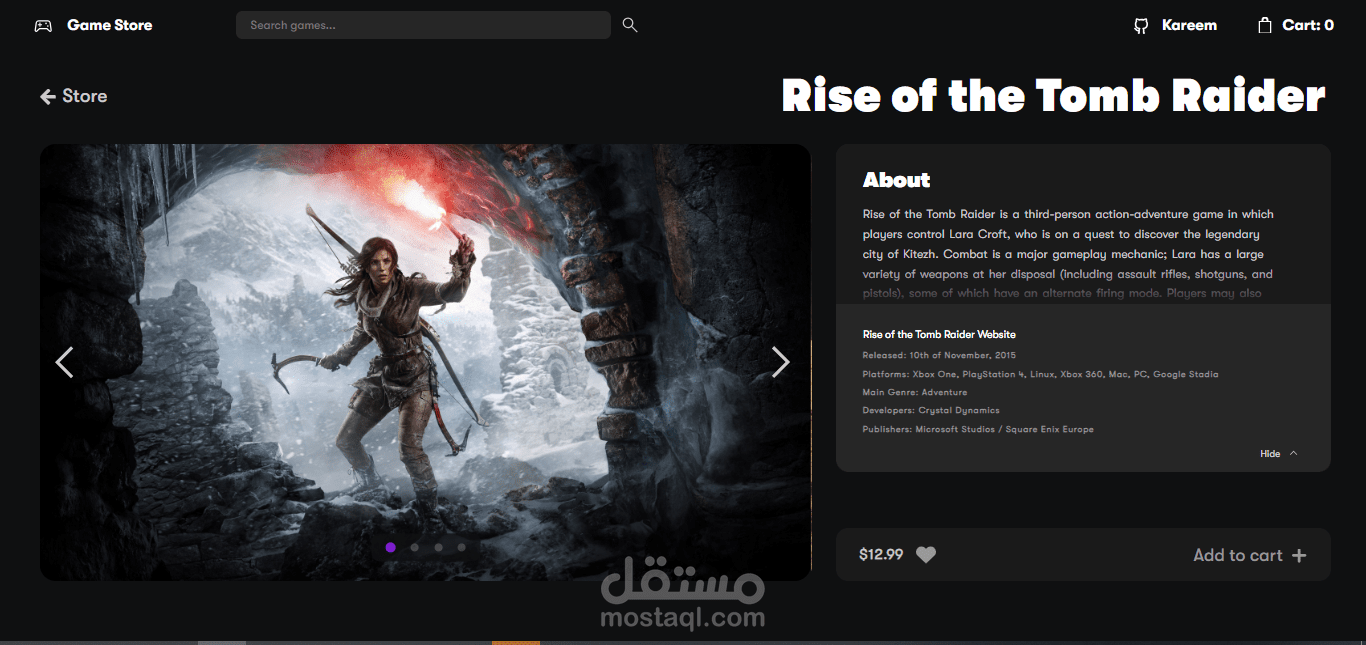Image resolution: width=1366 pixels, height=645 pixels.
Task: Collapse details with the Hide chevron
Action: pyautogui.click(x=1293, y=453)
